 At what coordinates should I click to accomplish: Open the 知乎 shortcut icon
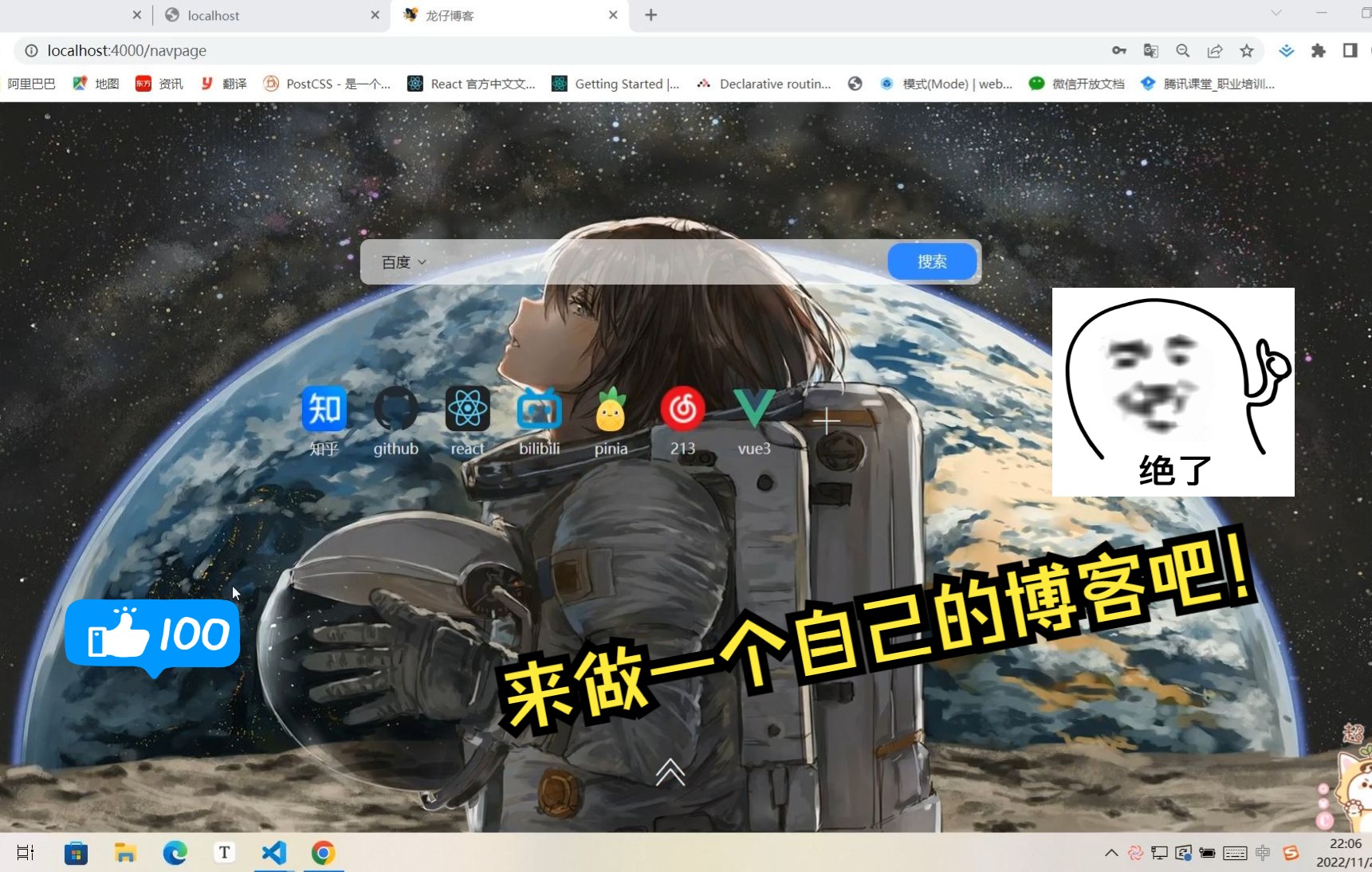tap(324, 409)
